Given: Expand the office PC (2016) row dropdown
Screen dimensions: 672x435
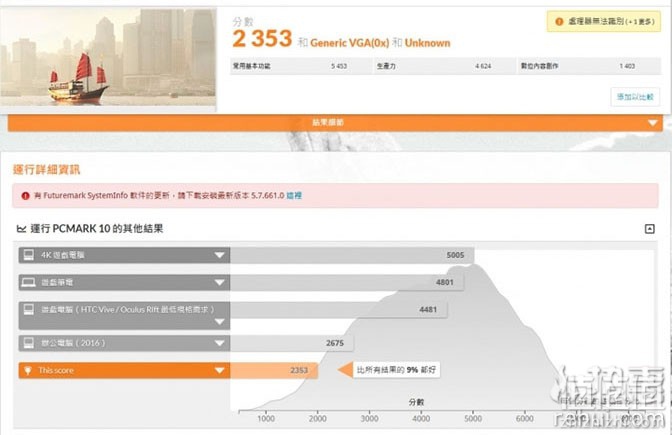Looking at the screenshot, I should point(219,343).
